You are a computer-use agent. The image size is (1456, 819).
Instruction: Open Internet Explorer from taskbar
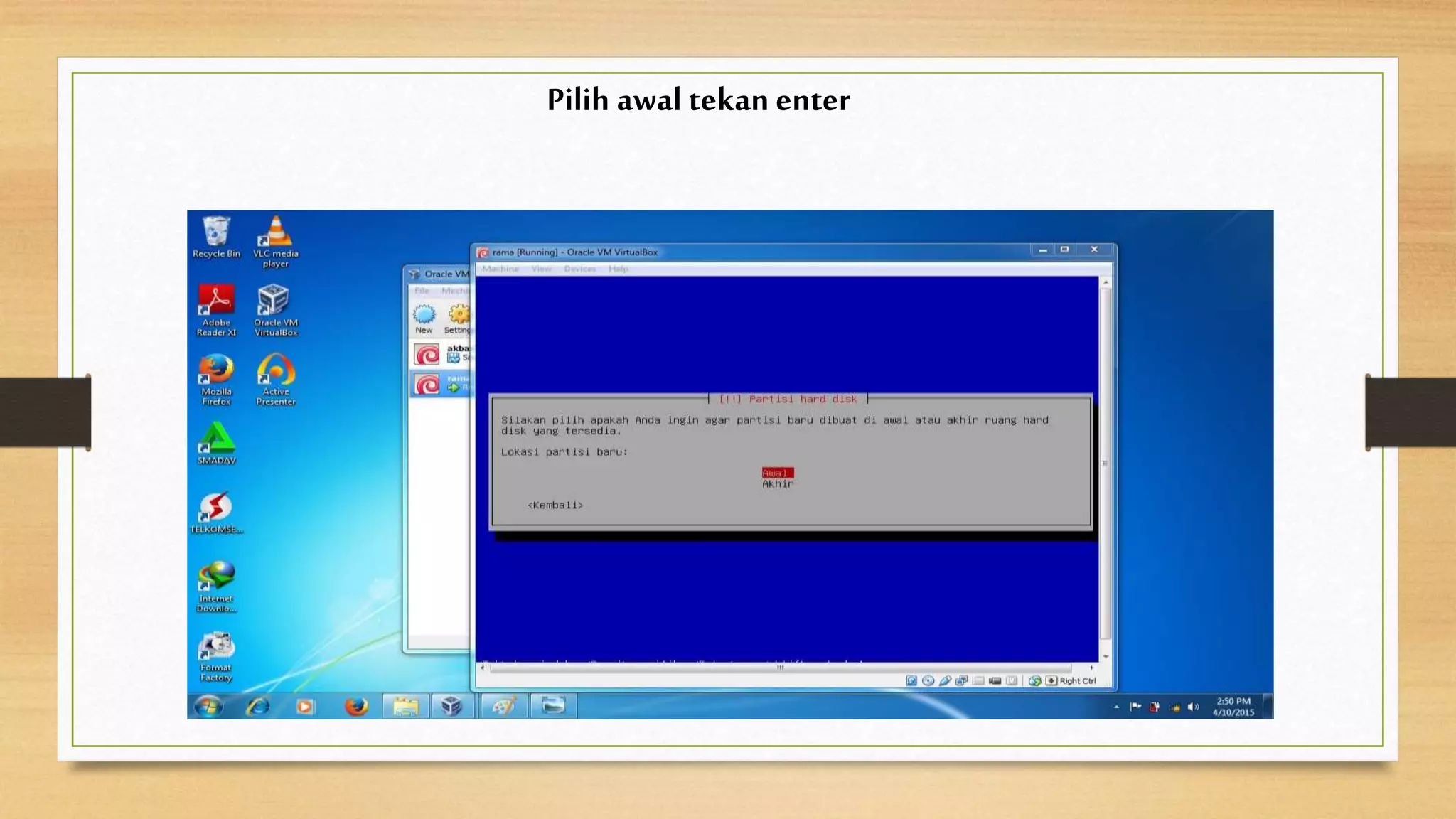tap(258, 706)
